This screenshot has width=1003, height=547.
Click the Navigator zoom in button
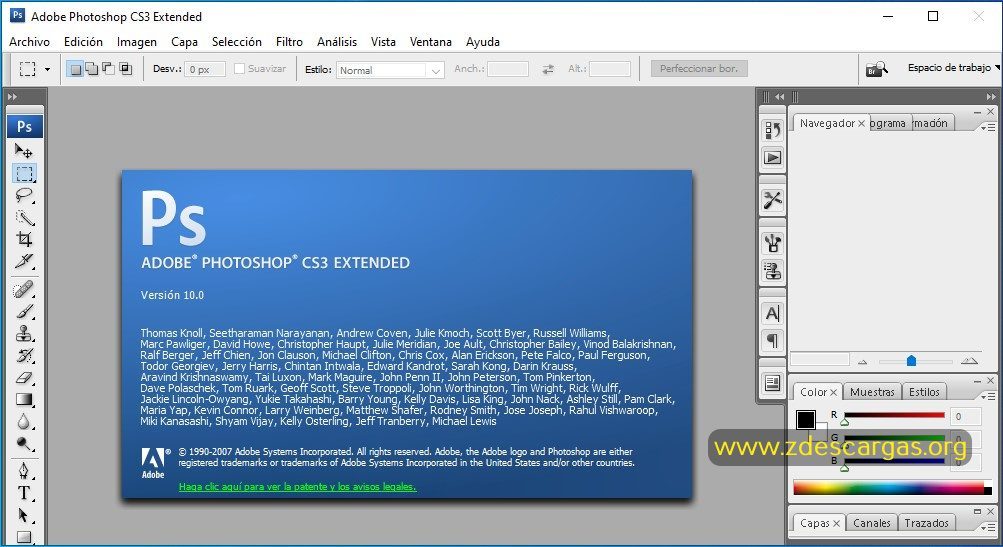coord(969,361)
